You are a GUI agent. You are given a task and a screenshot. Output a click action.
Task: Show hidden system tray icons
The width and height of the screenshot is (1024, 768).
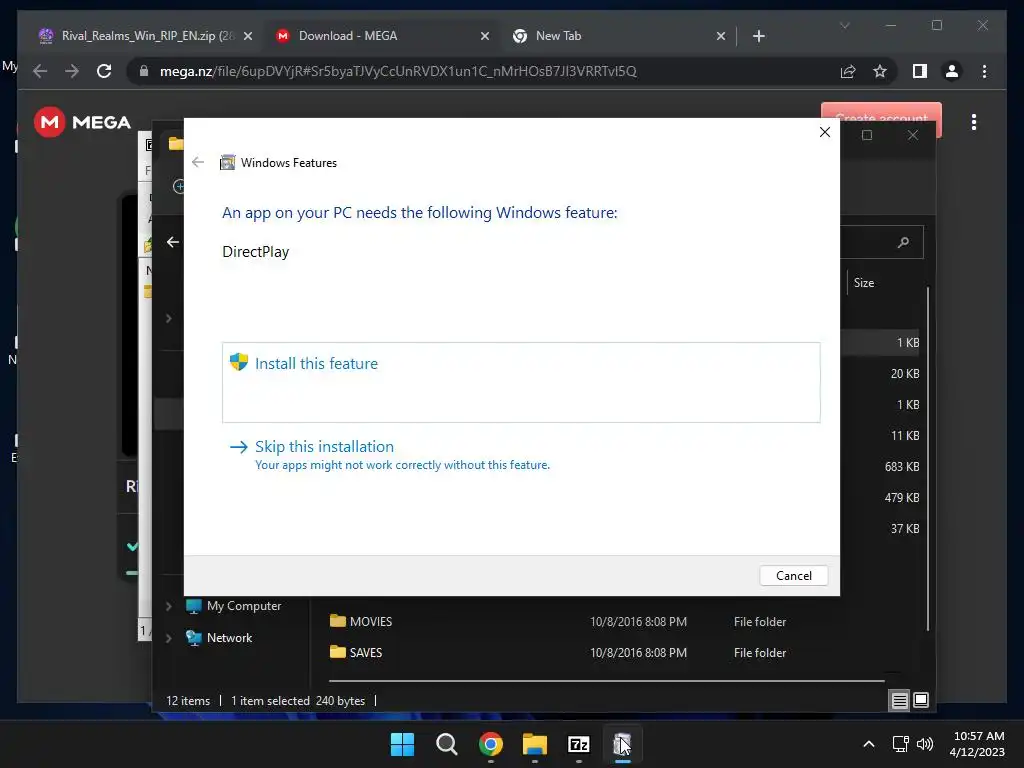point(869,744)
